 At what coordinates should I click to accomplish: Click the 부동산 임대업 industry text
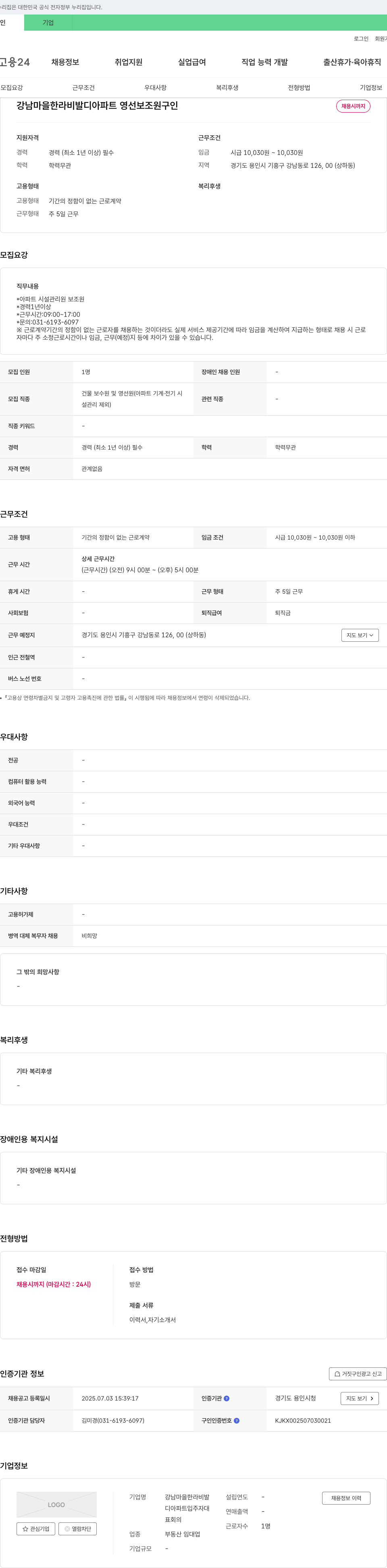[x=182, y=1534]
